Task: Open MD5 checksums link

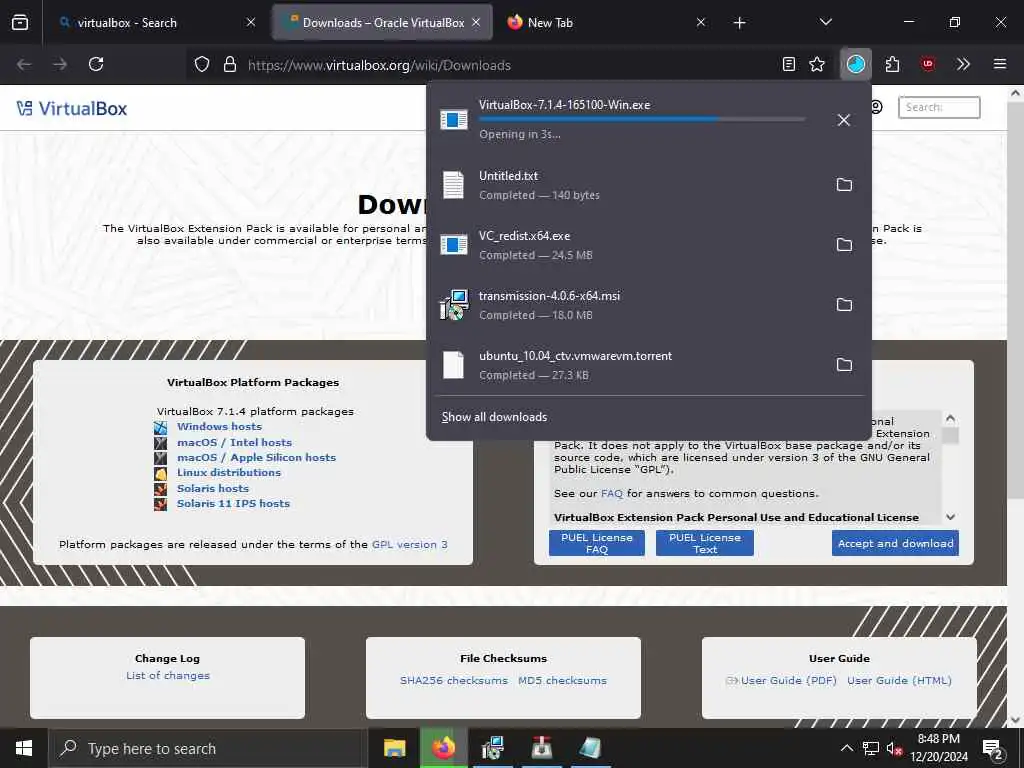Action: (562, 680)
